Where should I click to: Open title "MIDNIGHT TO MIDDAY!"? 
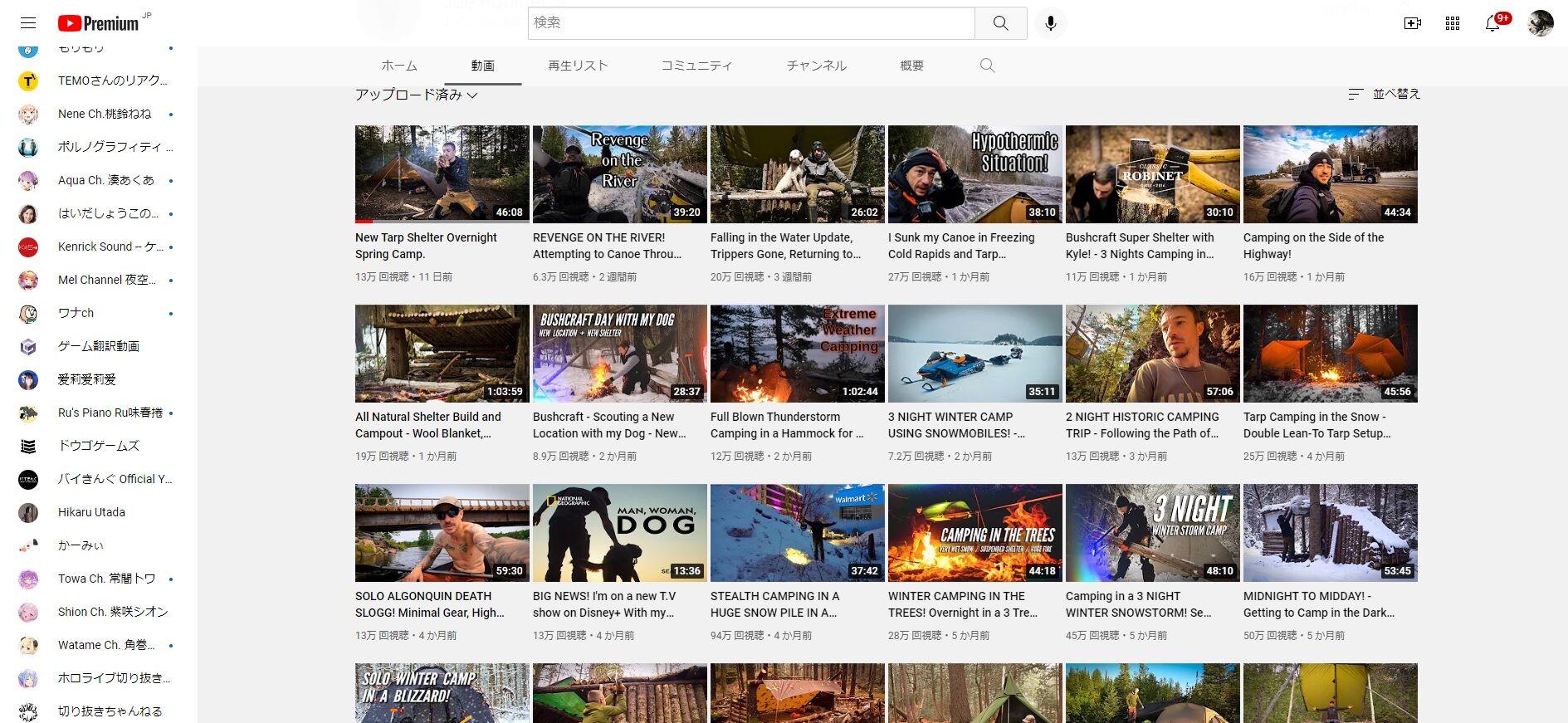(1319, 604)
